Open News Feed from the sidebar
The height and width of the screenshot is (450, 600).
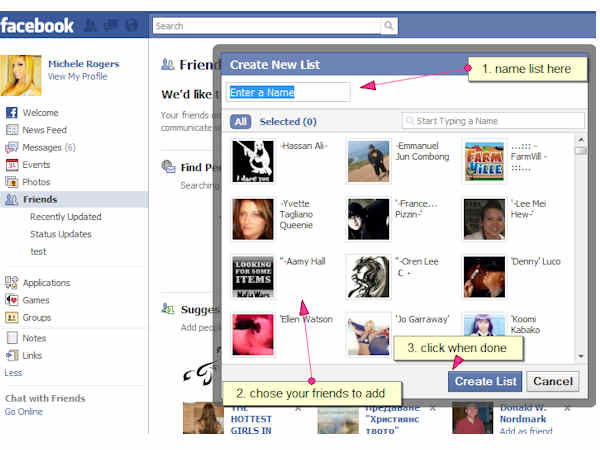[43, 130]
